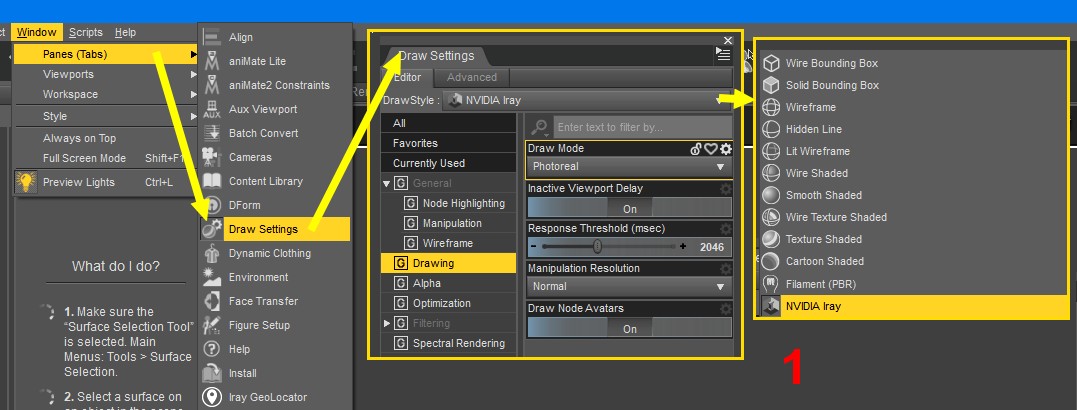1077x410 pixels.
Task: Click the Wire Bounding Box cube icon
Action: [x=772, y=63]
